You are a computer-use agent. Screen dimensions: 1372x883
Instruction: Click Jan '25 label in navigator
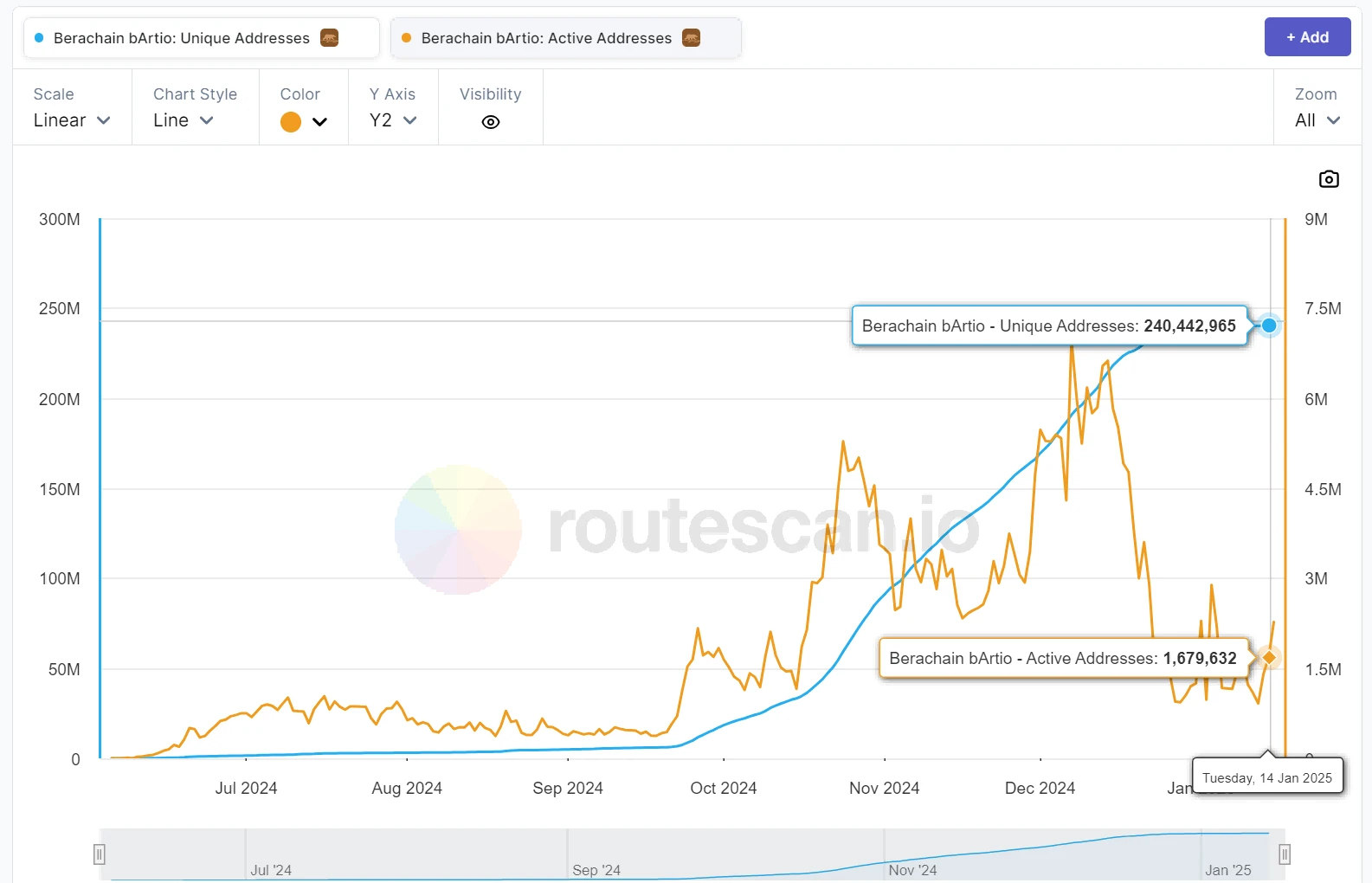tap(1228, 870)
